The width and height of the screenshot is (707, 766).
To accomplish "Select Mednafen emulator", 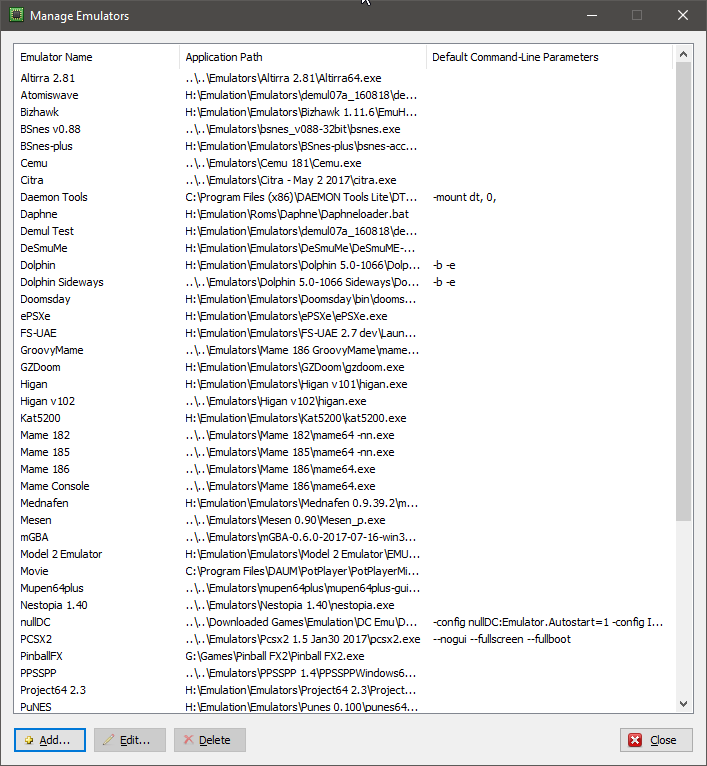I will (x=344, y=503).
